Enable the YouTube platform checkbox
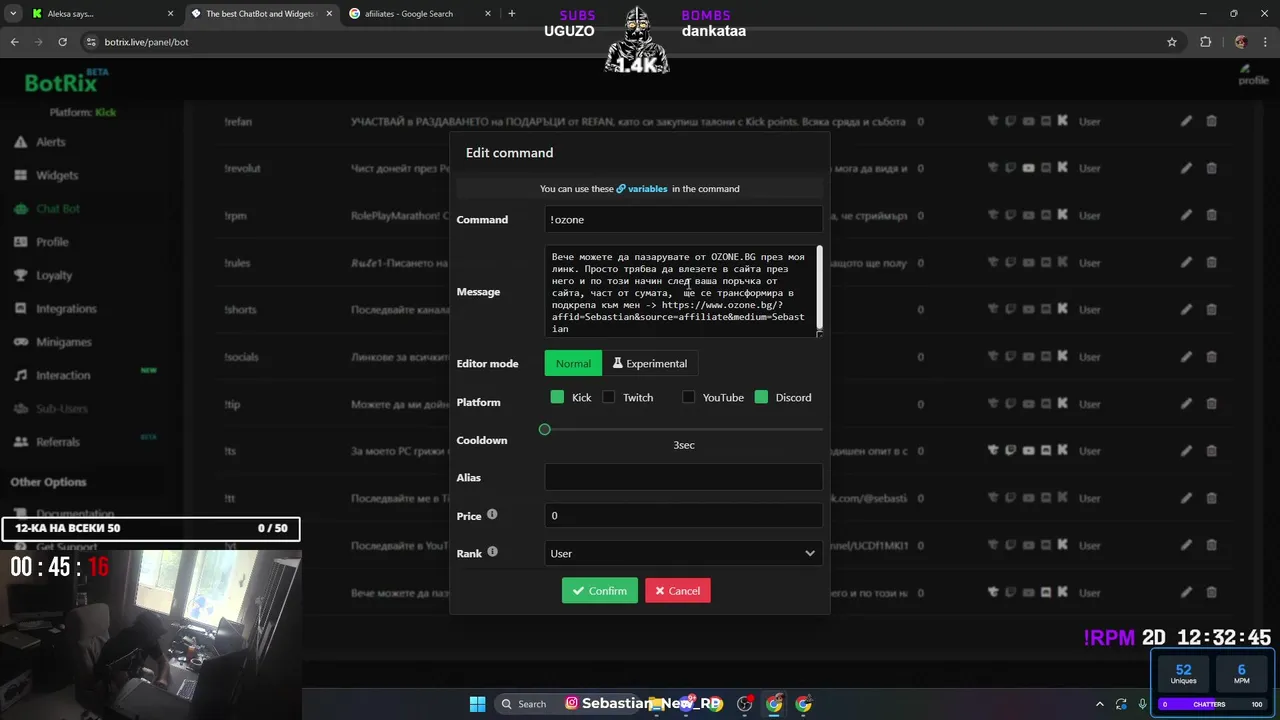 click(x=688, y=397)
